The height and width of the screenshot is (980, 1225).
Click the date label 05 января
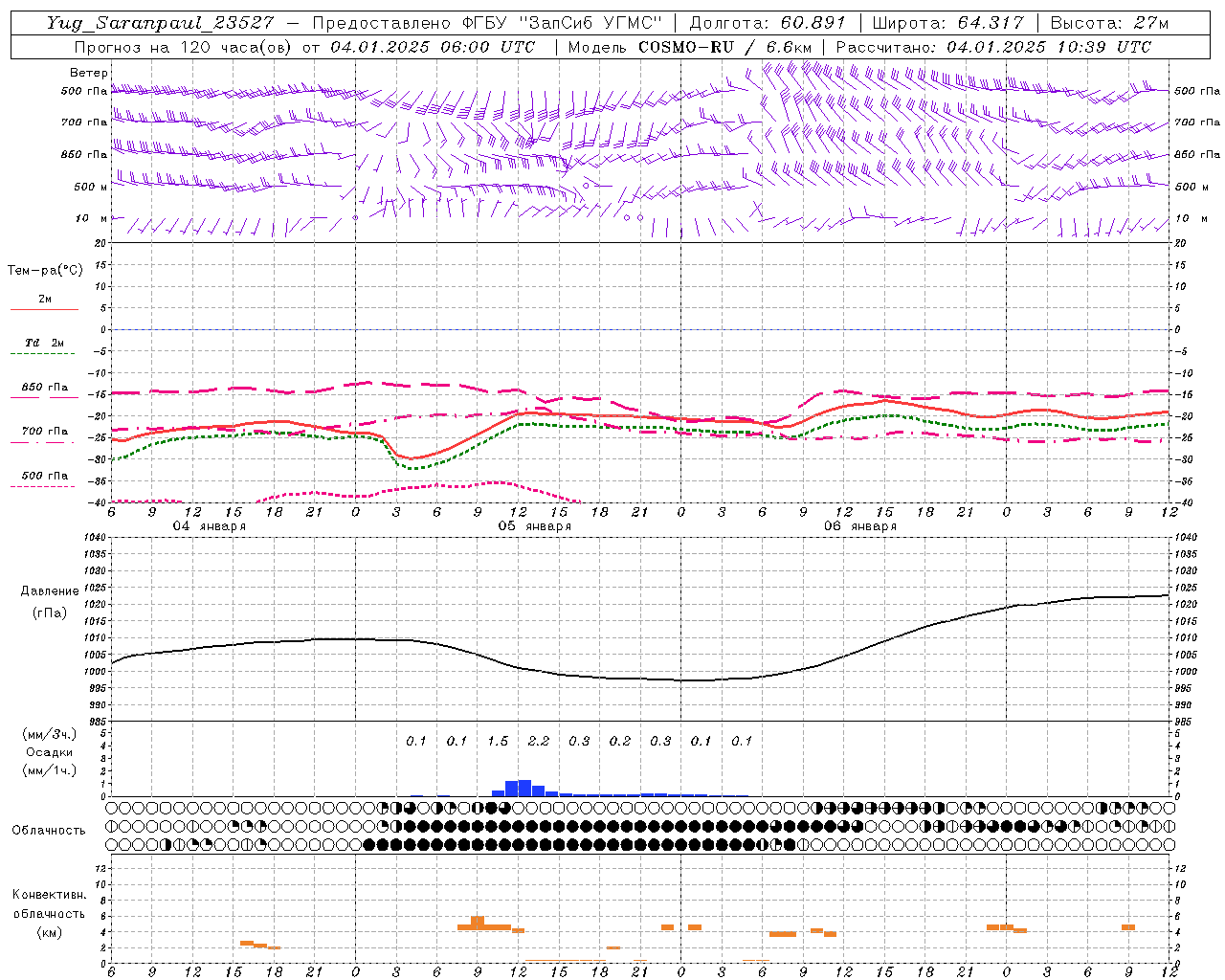(534, 526)
